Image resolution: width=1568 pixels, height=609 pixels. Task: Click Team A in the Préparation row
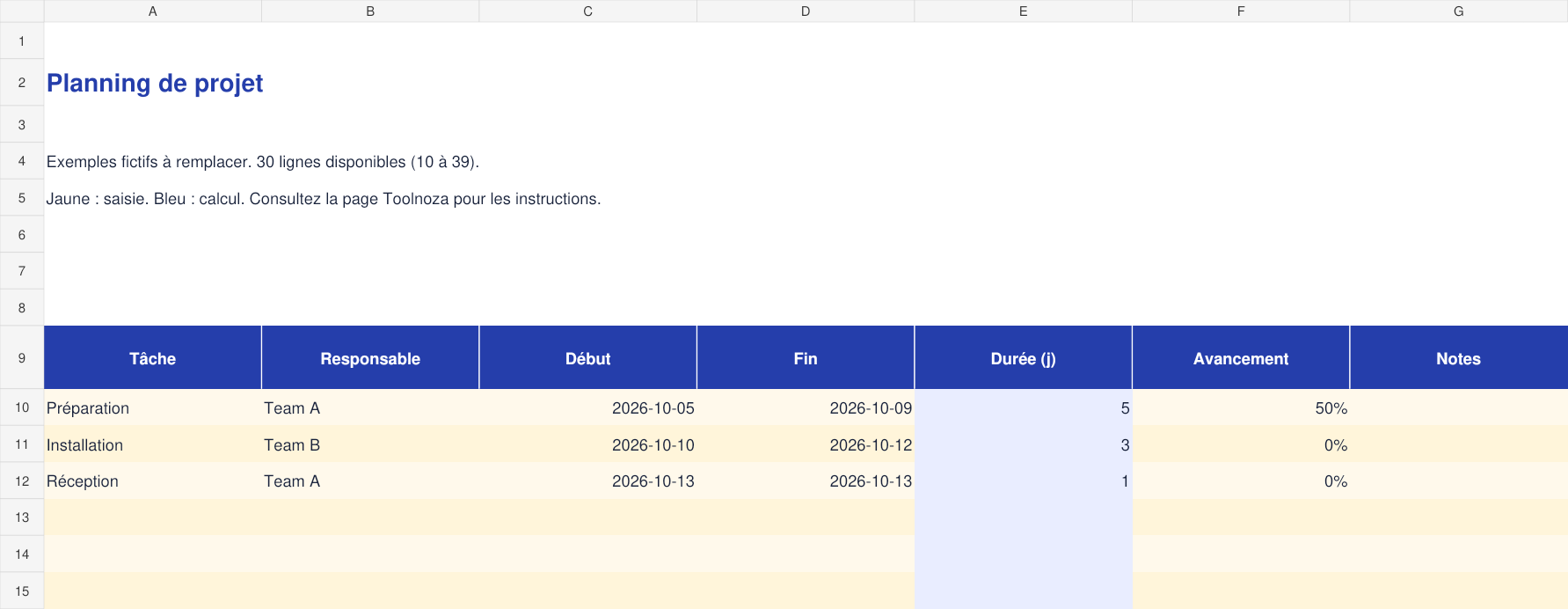pyautogui.click(x=370, y=408)
